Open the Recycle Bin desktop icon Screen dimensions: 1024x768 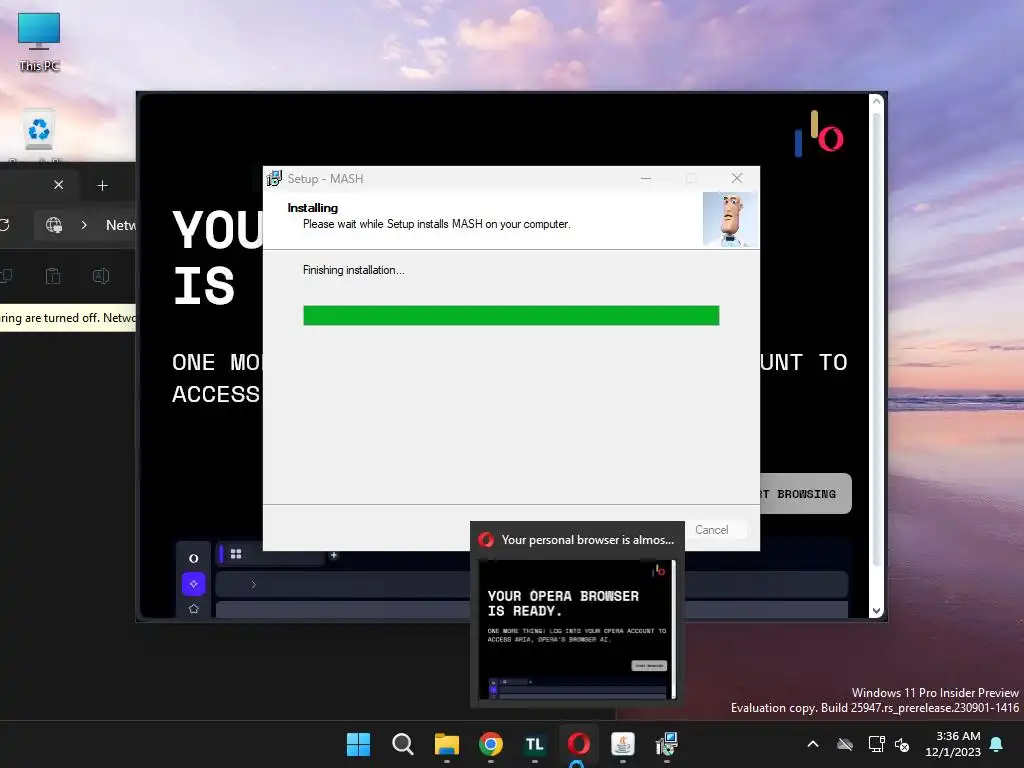point(39,131)
